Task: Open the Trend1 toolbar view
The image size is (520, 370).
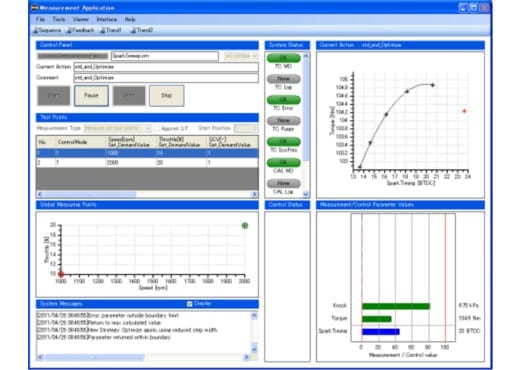Action: tap(111, 30)
